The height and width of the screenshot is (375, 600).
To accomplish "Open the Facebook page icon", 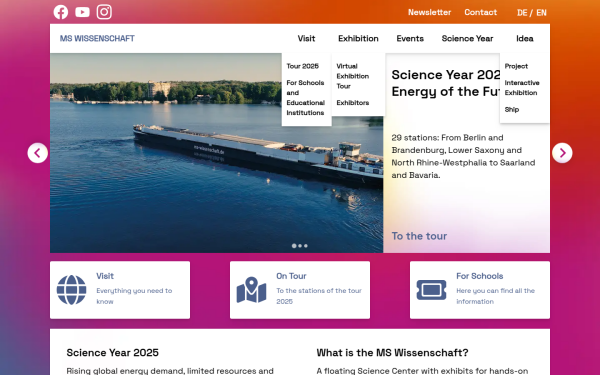I will point(60,12).
